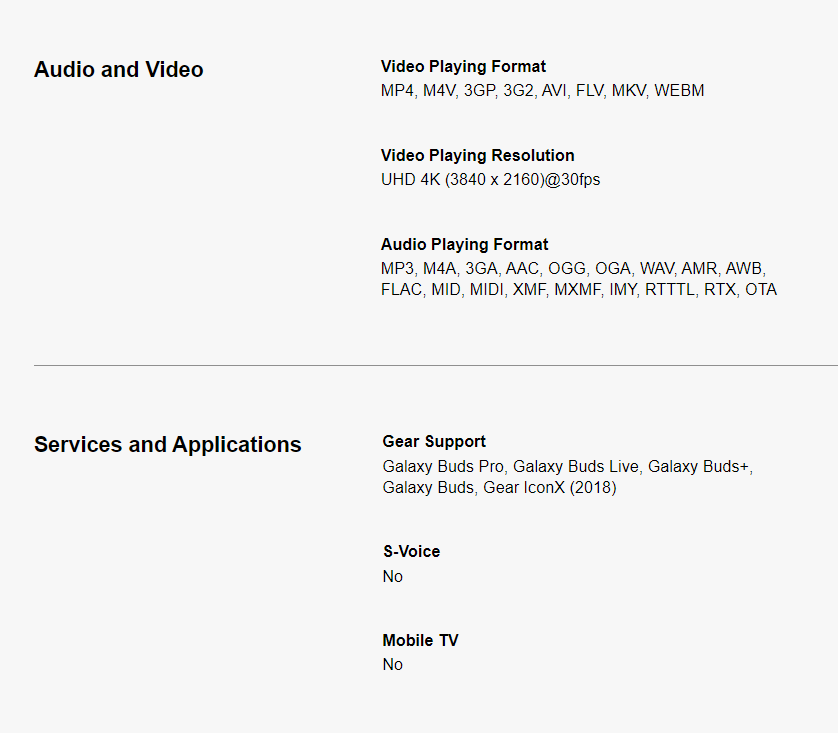Viewport: 838px width, 733px height.
Task: Click the Galaxy Buds Pro text
Action: click(443, 467)
